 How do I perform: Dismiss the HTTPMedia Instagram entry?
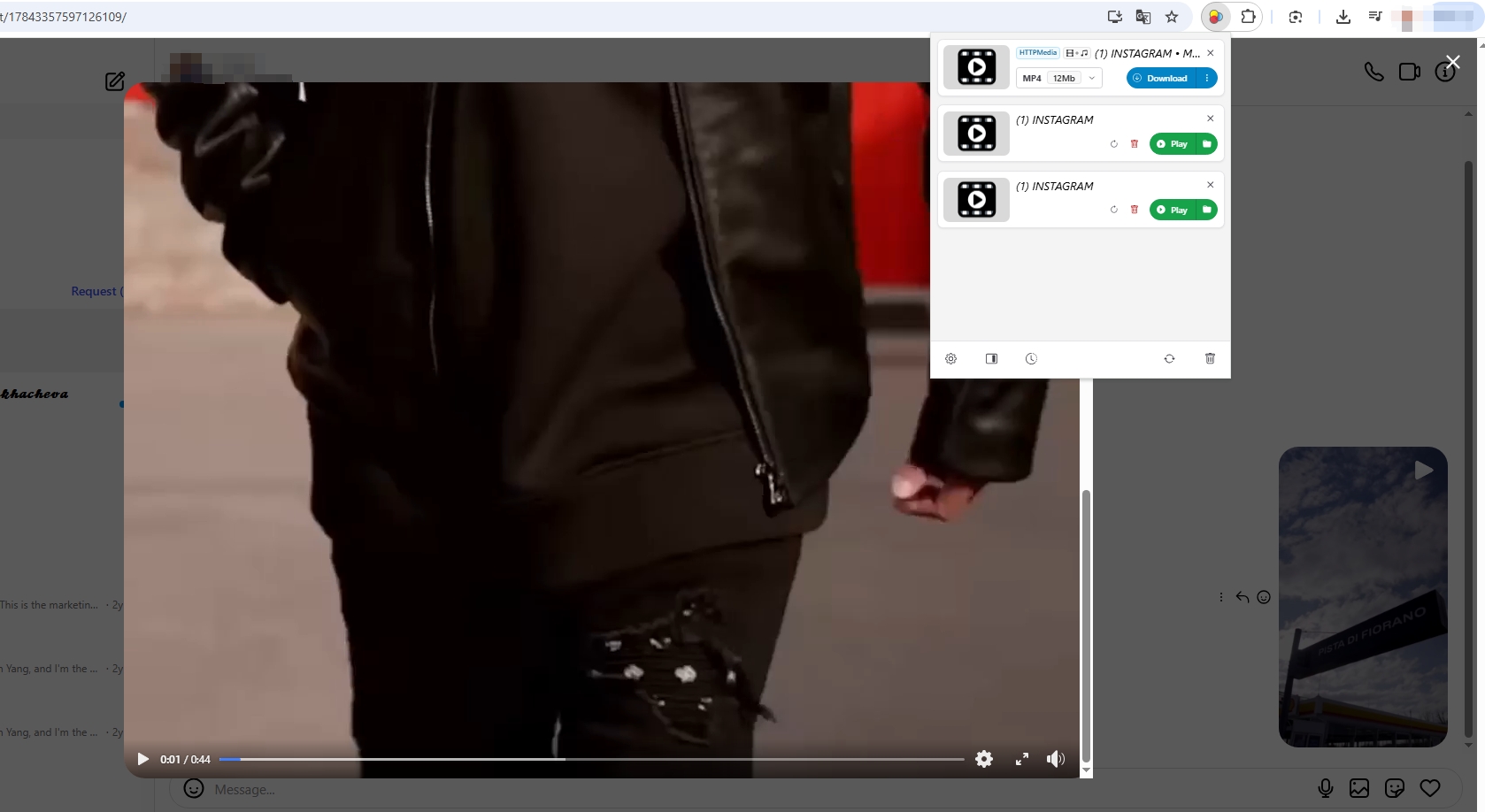click(x=1211, y=53)
